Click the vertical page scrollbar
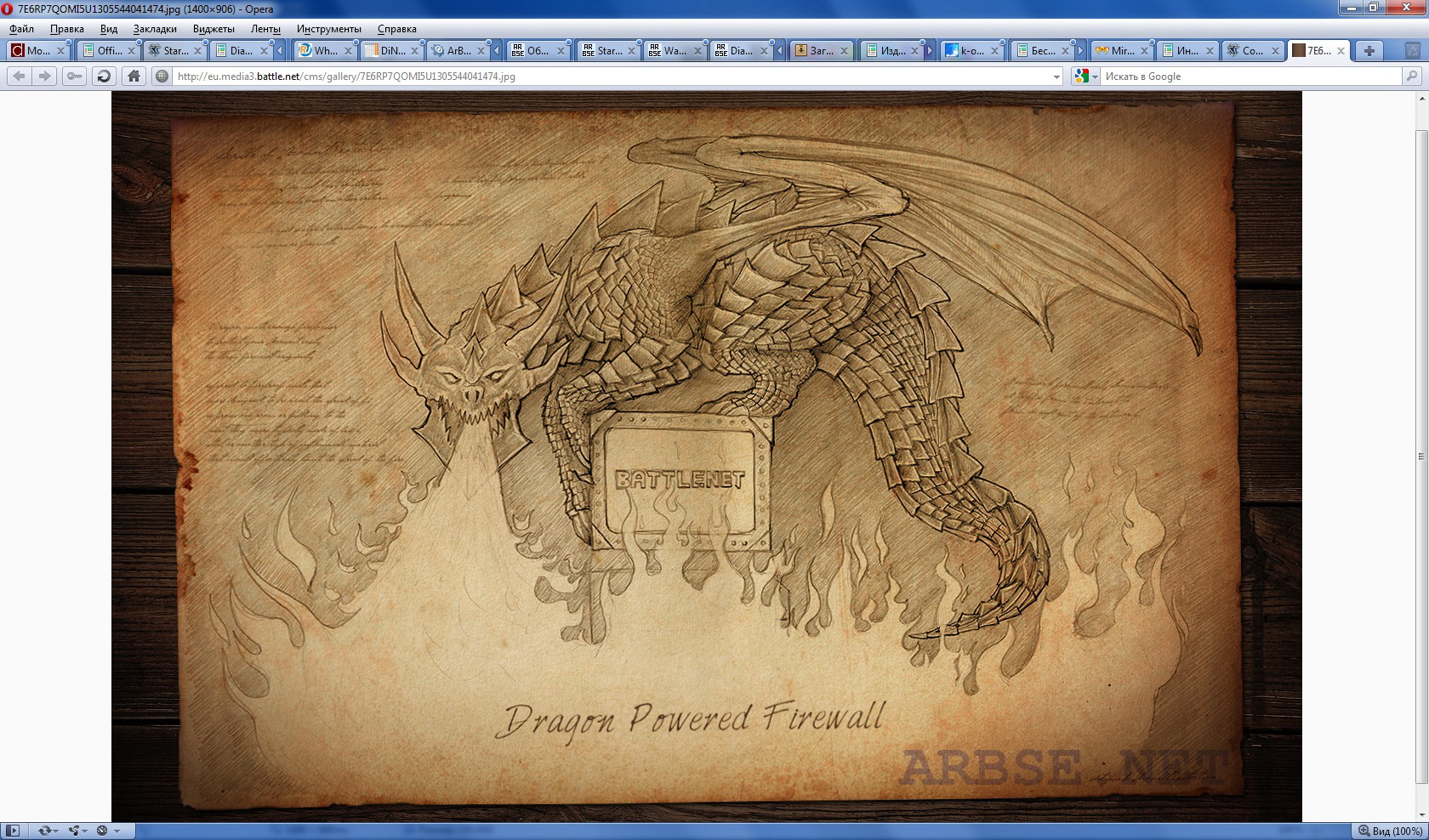Viewport: 1429px width, 840px height. 1421,457
